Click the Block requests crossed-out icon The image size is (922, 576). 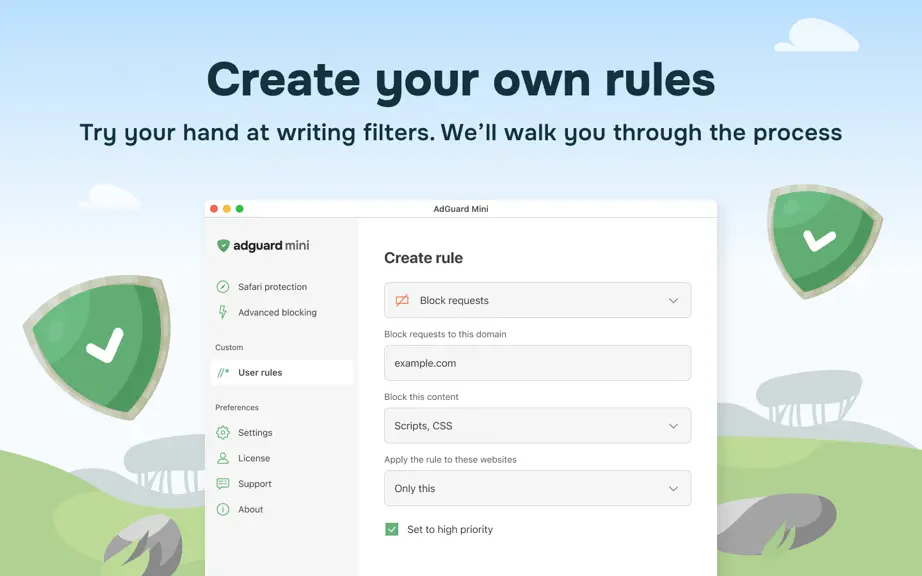point(402,300)
